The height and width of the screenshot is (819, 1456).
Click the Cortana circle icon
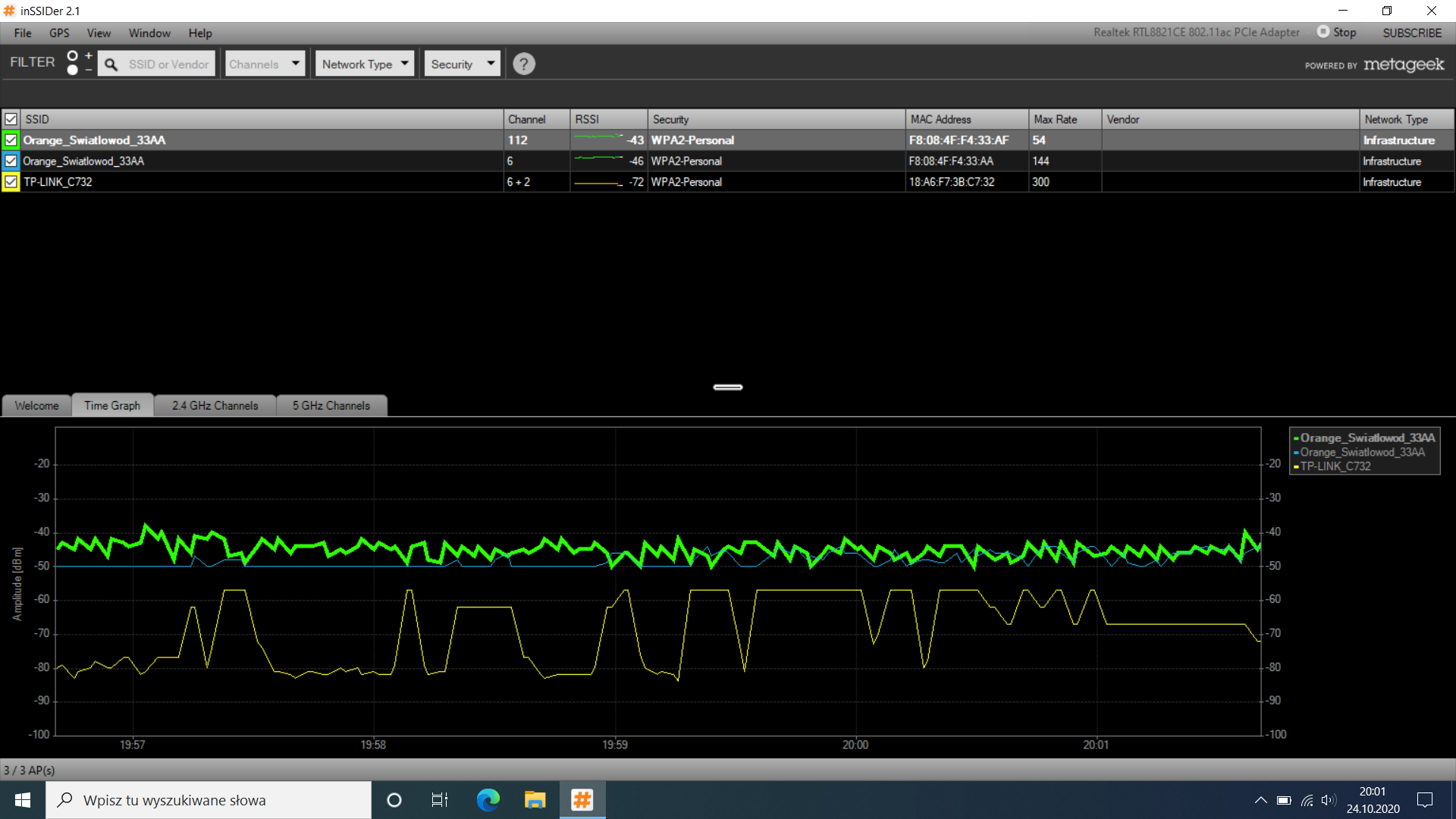tap(394, 800)
